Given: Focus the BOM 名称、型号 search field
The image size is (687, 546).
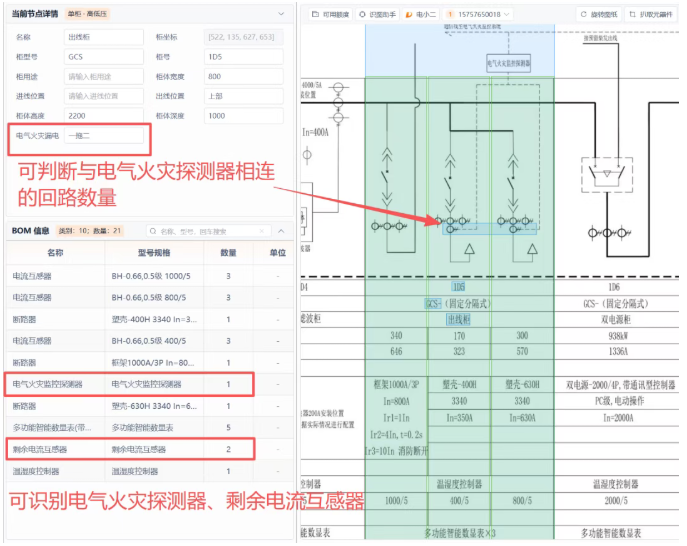Looking at the screenshot, I should [x=208, y=231].
